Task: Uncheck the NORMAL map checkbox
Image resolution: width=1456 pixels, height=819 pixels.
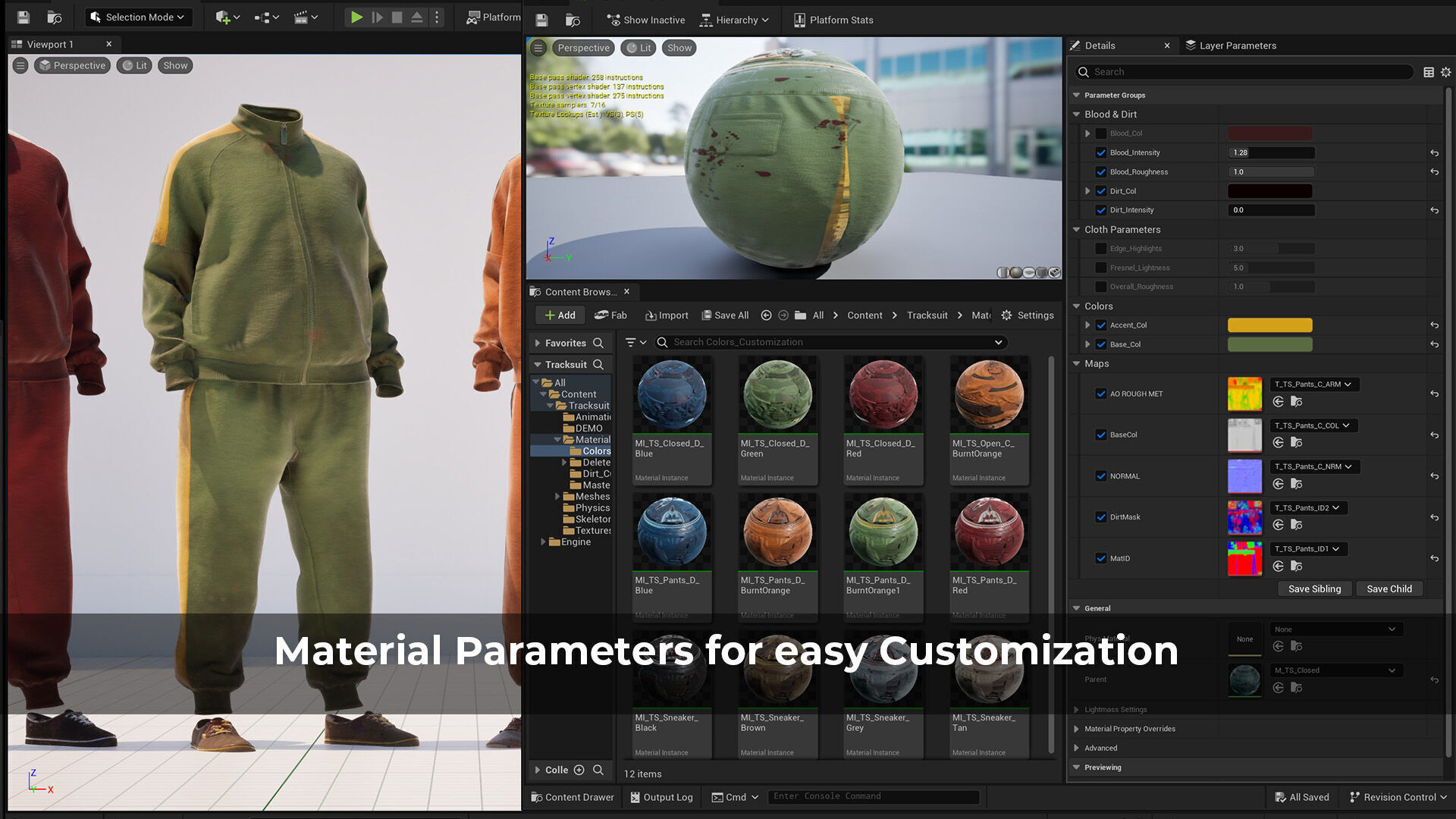Action: (1101, 476)
